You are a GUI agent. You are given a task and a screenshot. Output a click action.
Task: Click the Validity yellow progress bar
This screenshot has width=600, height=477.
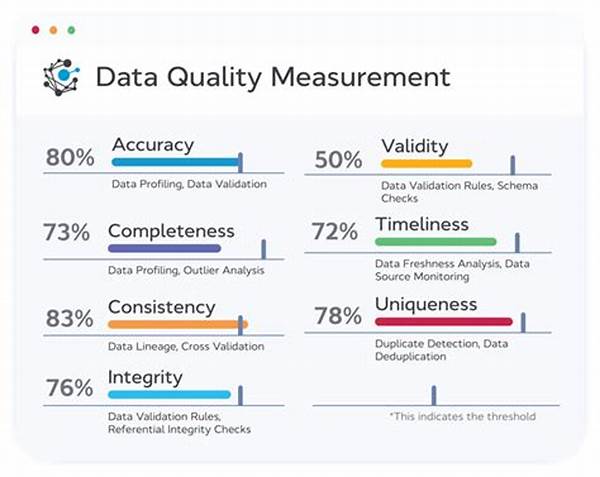(x=426, y=163)
